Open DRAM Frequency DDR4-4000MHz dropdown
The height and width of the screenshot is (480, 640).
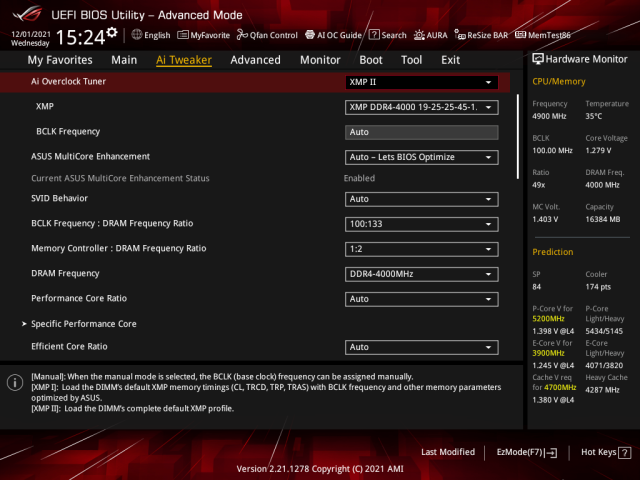pyautogui.click(x=421, y=274)
